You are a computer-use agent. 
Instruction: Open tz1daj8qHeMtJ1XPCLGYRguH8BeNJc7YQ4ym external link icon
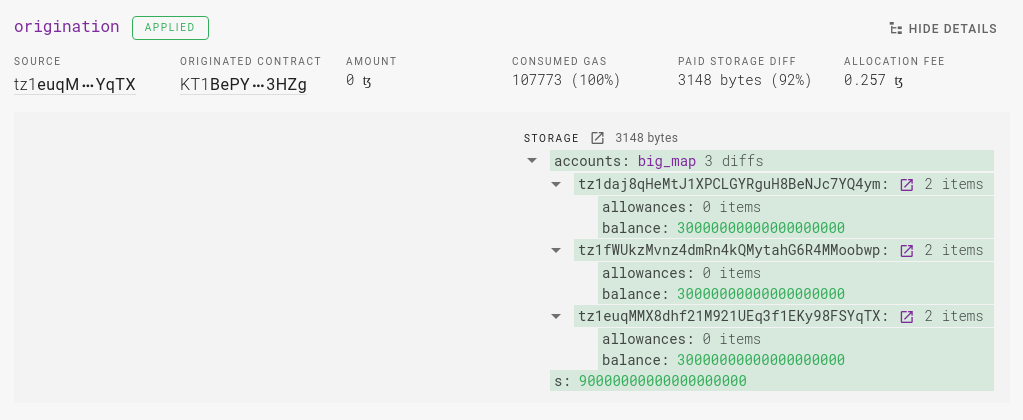906,185
